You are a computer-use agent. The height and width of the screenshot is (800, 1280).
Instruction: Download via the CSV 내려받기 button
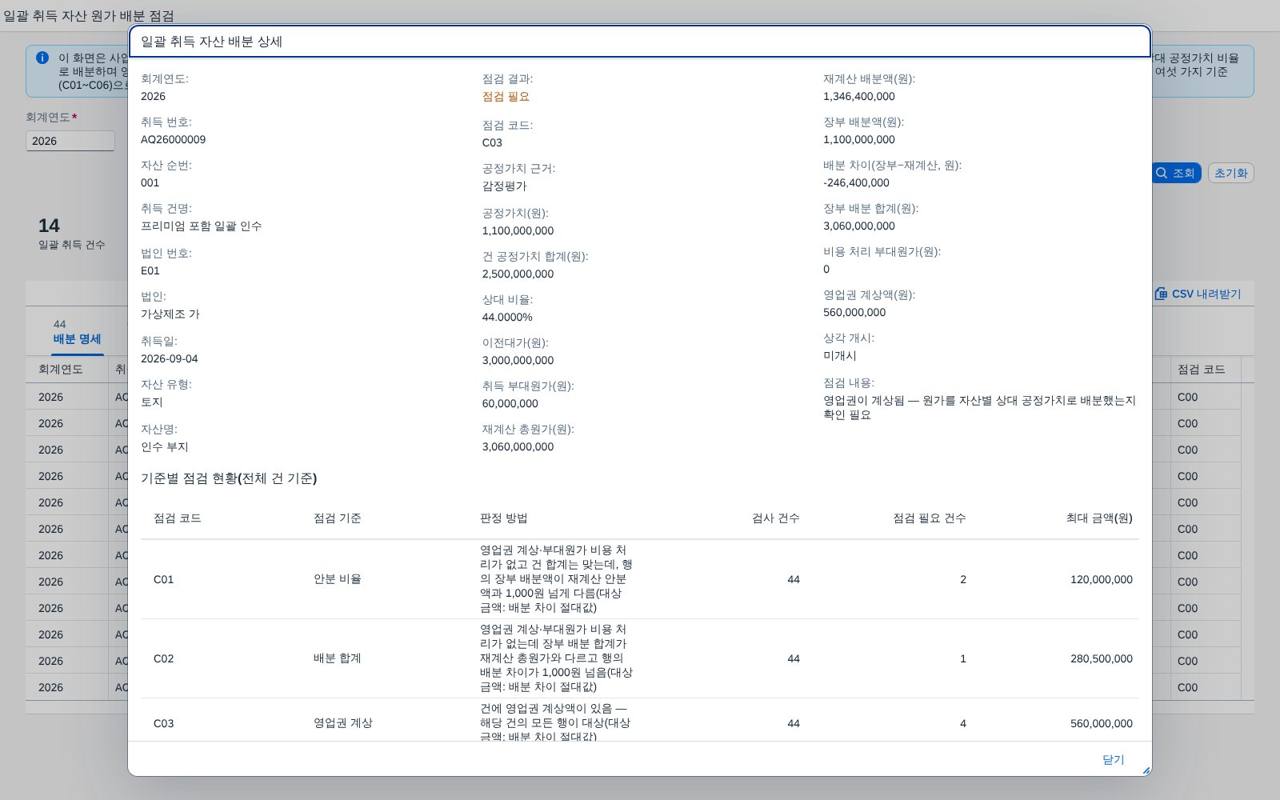click(1197, 294)
